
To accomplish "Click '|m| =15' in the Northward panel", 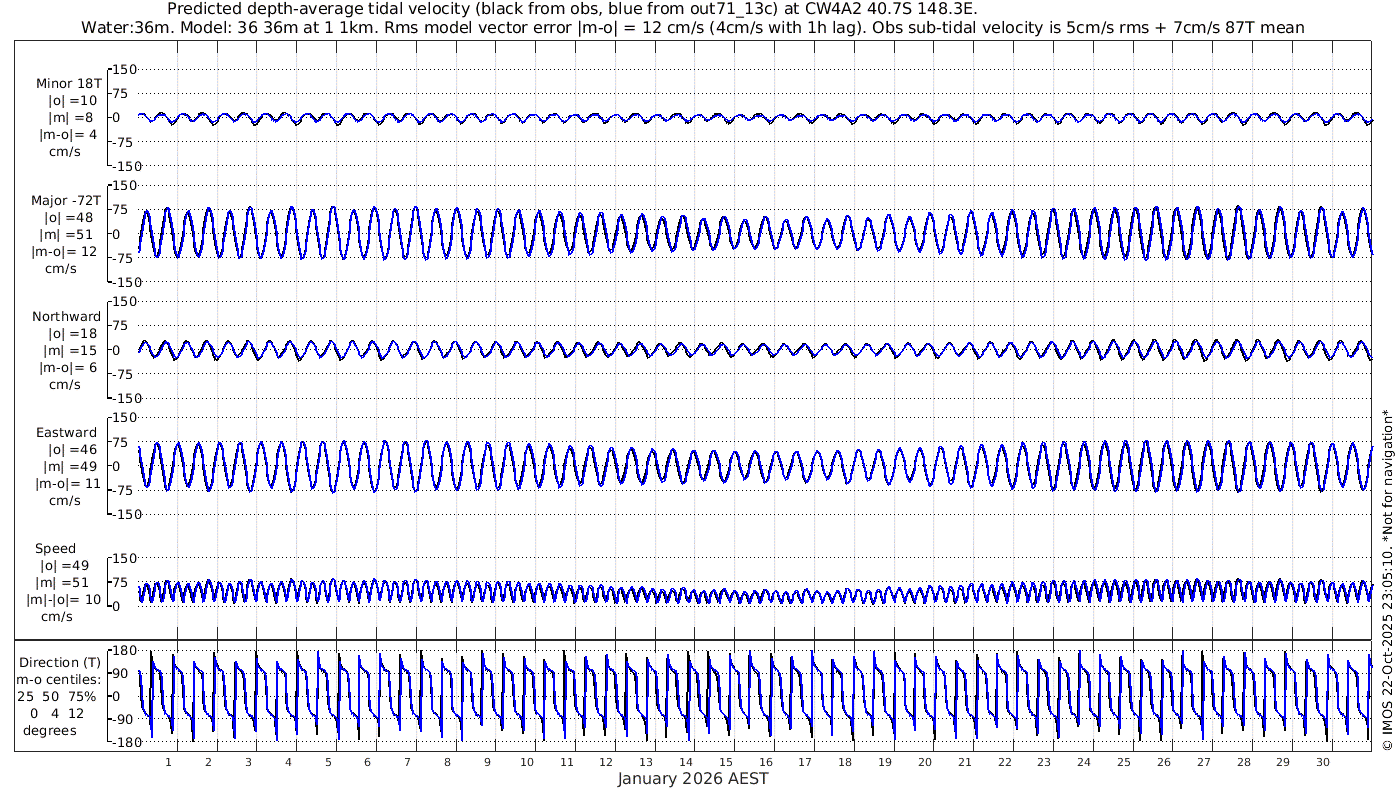I will pos(71,351).
